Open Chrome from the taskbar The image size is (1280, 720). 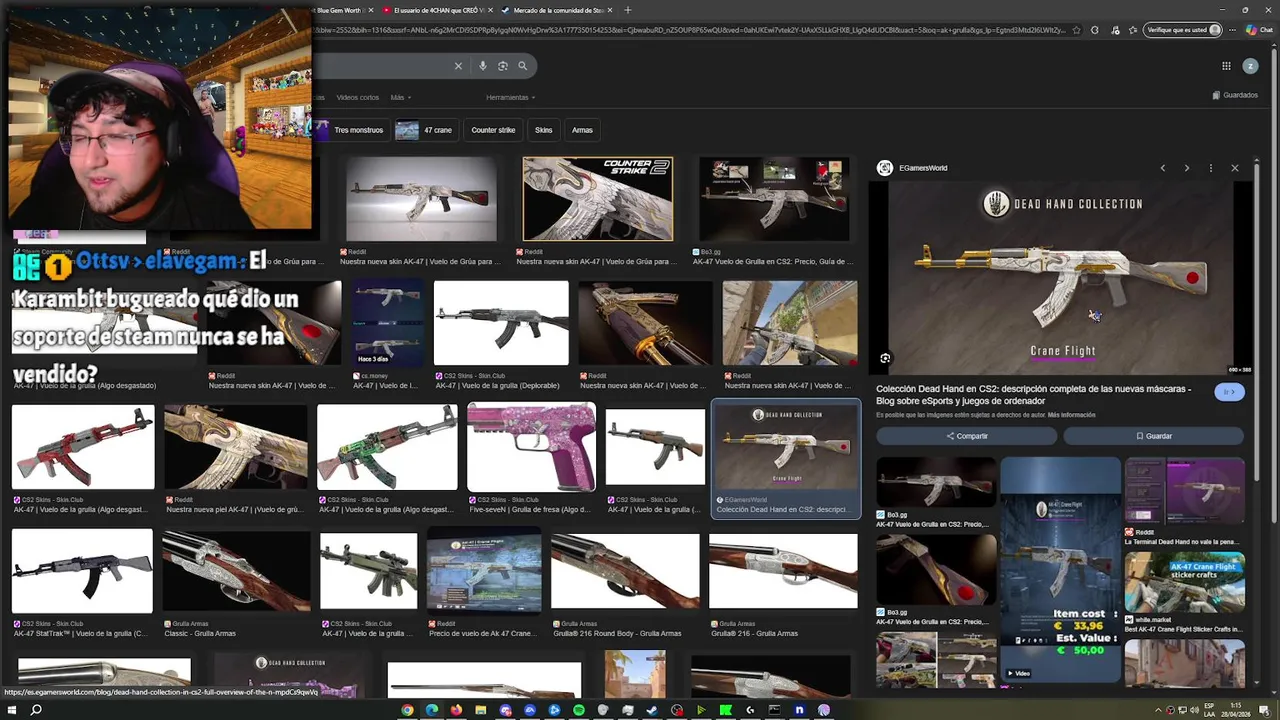(x=407, y=710)
